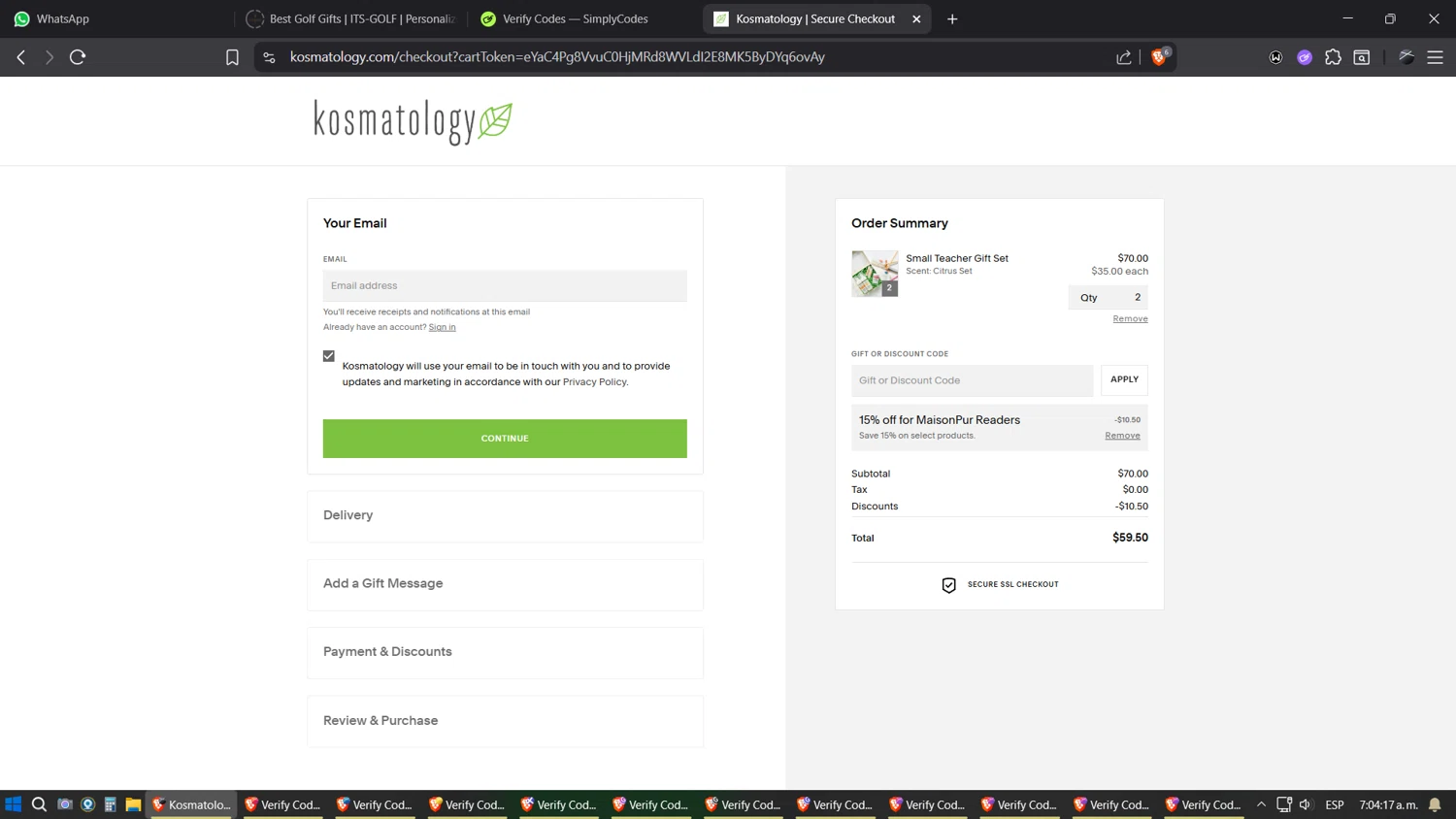
Task: Click the Kosmatology logo
Action: tap(414, 121)
